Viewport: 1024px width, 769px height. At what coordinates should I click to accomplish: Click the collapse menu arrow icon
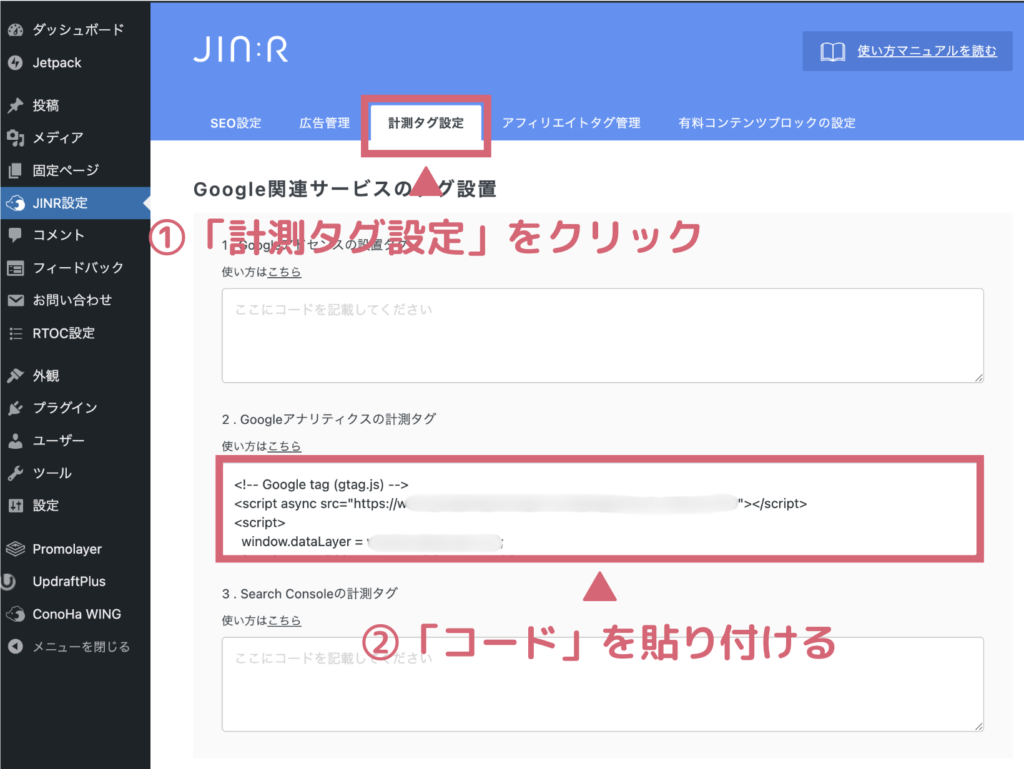click(x=16, y=647)
